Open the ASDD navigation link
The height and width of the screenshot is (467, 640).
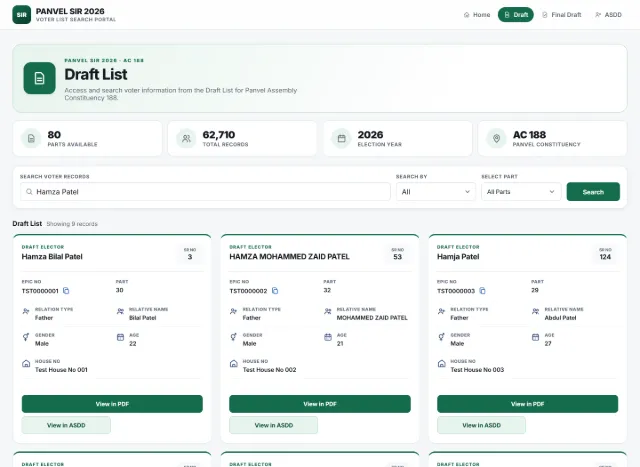(608, 15)
